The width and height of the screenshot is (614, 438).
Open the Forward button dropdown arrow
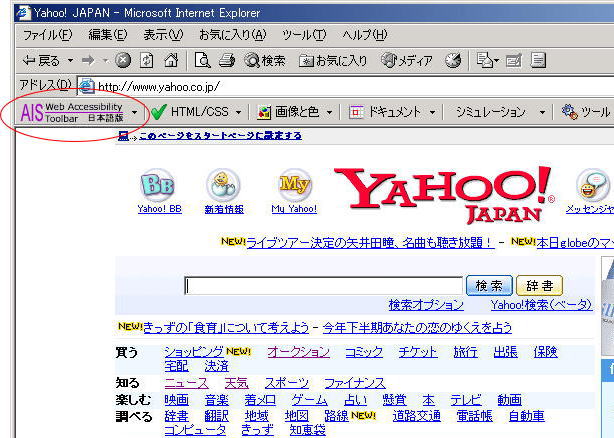tap(105, 61)
